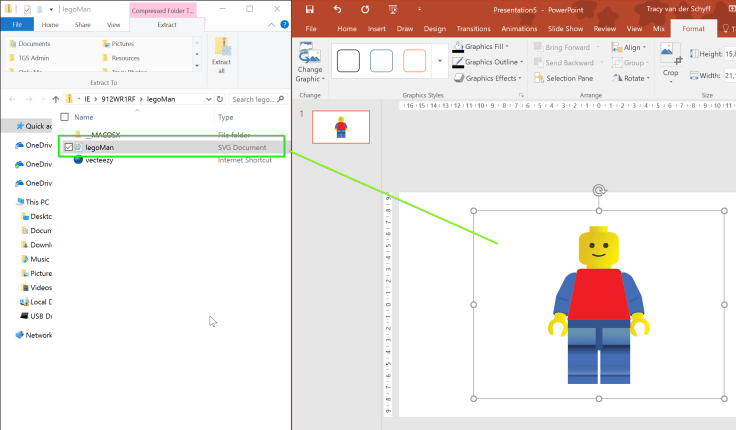The height and width of the screenshot is (430, 736).
Task: Choose the blue outline graphics style
Action: (x=381, y=61)
